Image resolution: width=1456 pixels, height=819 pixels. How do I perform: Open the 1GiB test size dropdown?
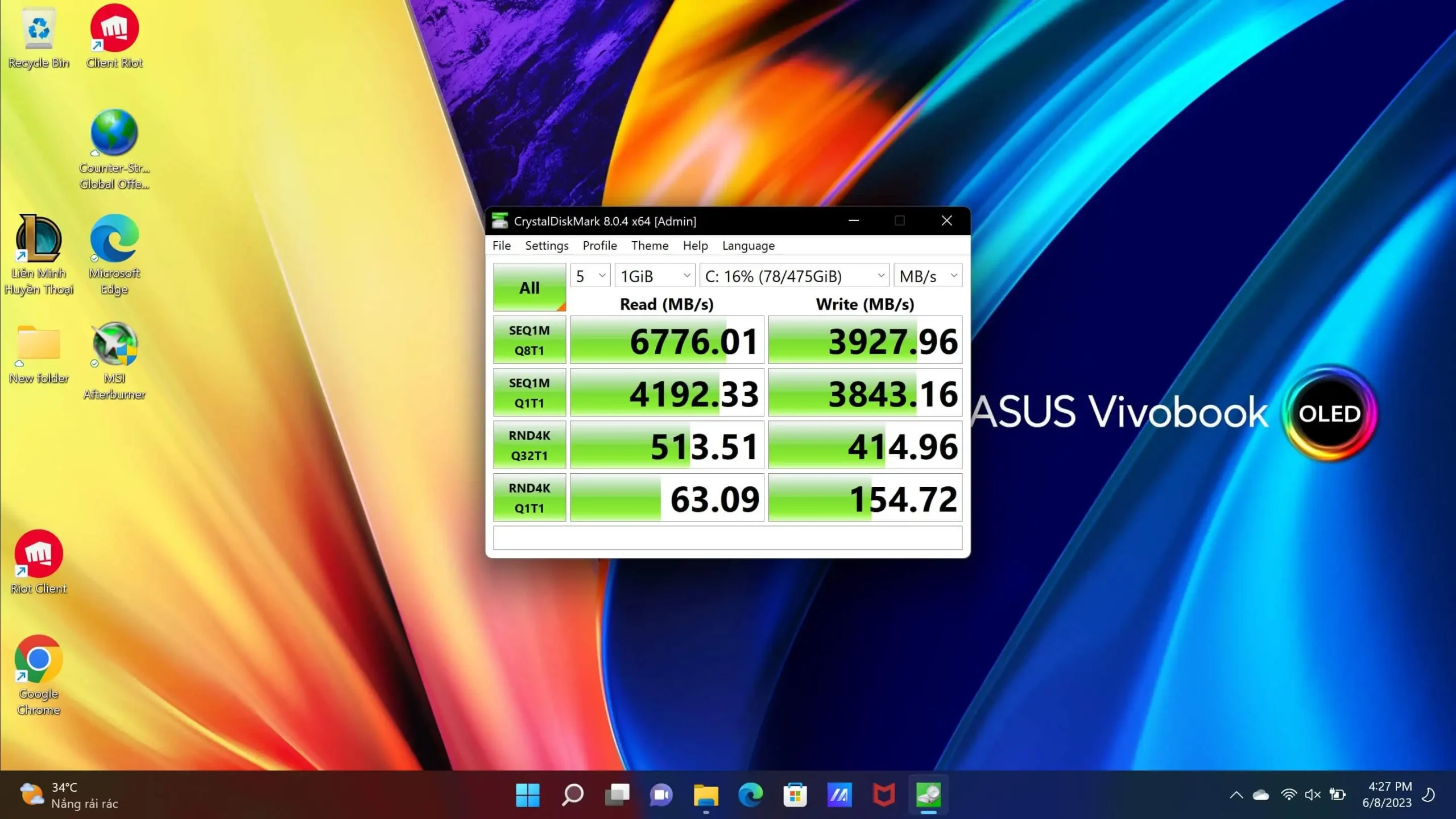point(655,276)
